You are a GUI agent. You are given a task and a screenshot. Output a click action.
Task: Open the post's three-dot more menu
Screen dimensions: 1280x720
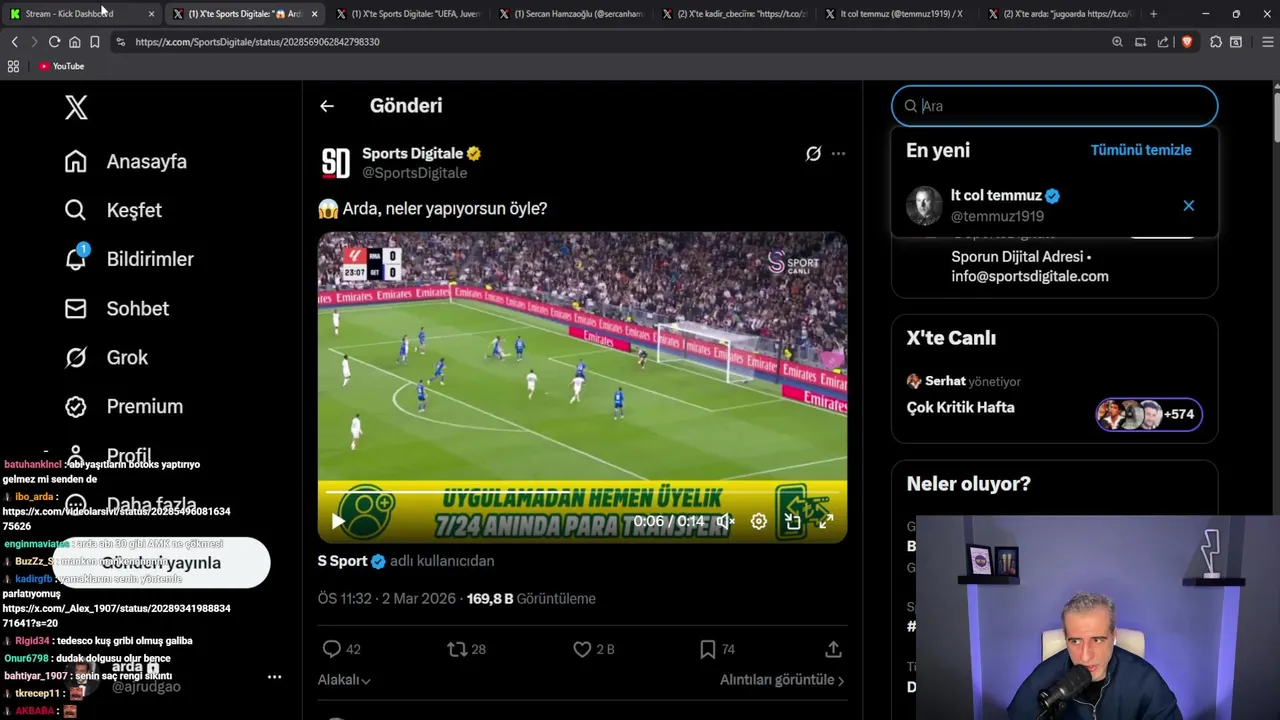click(x=838, y=153)
